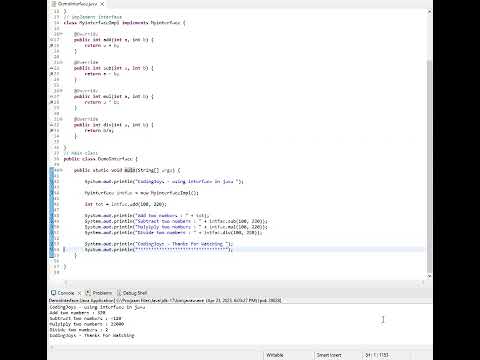The width and height of the screenshot is (480, 360).
Task: Close the Console view tab
Action: (x=79, y=293)
